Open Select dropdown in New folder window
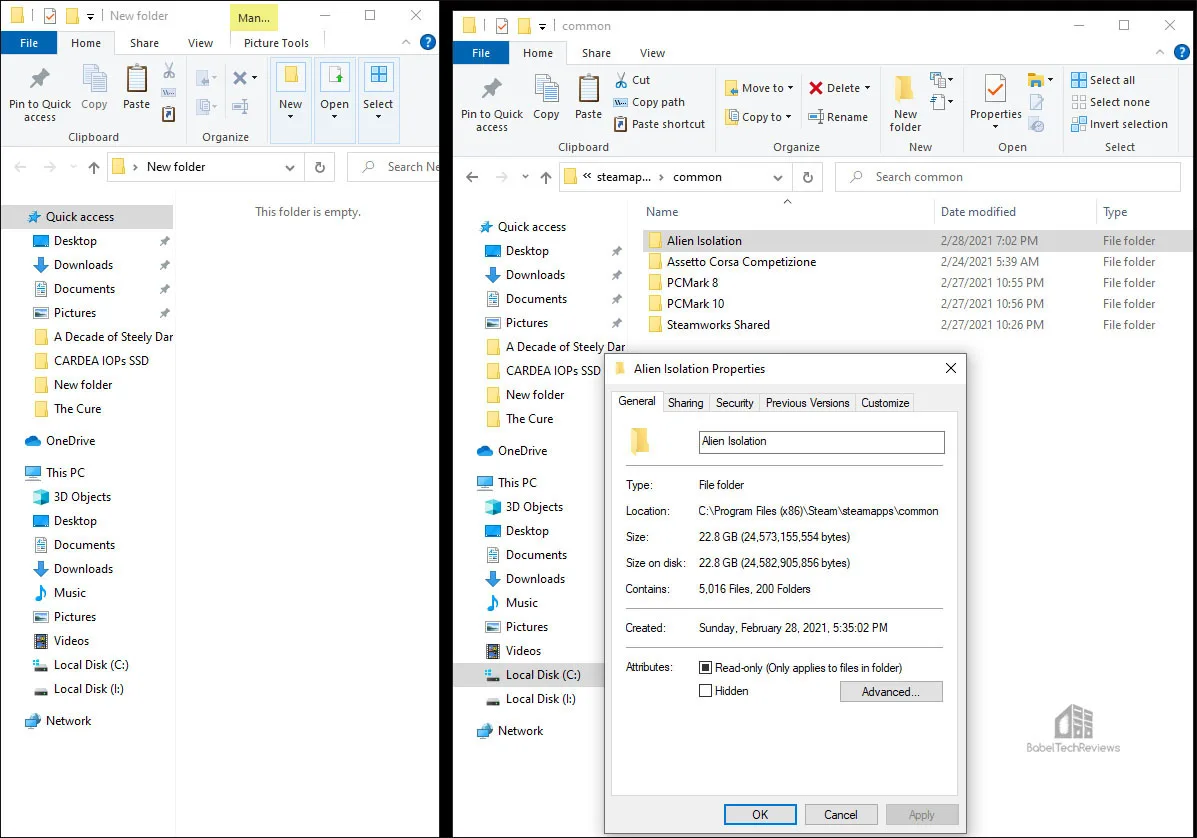 click(x=378, y=101)
